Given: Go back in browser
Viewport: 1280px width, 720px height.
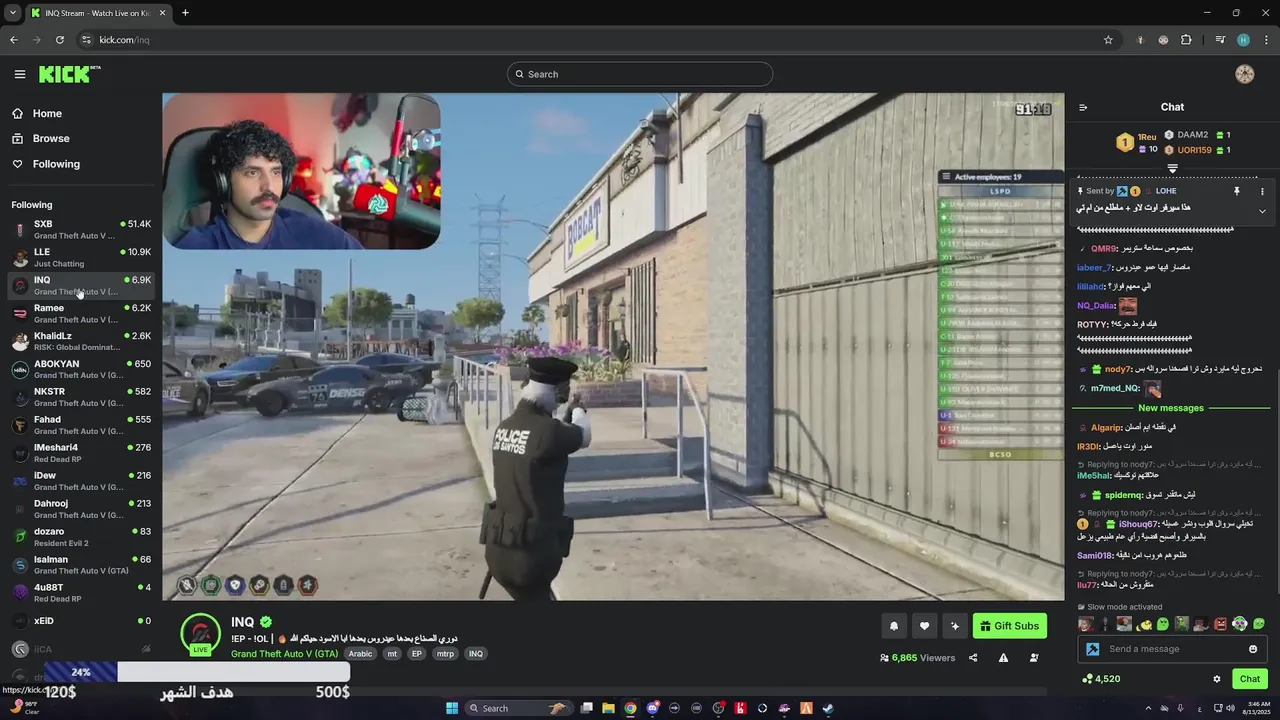Looking at the screenshot, I should tap(14, 40).
